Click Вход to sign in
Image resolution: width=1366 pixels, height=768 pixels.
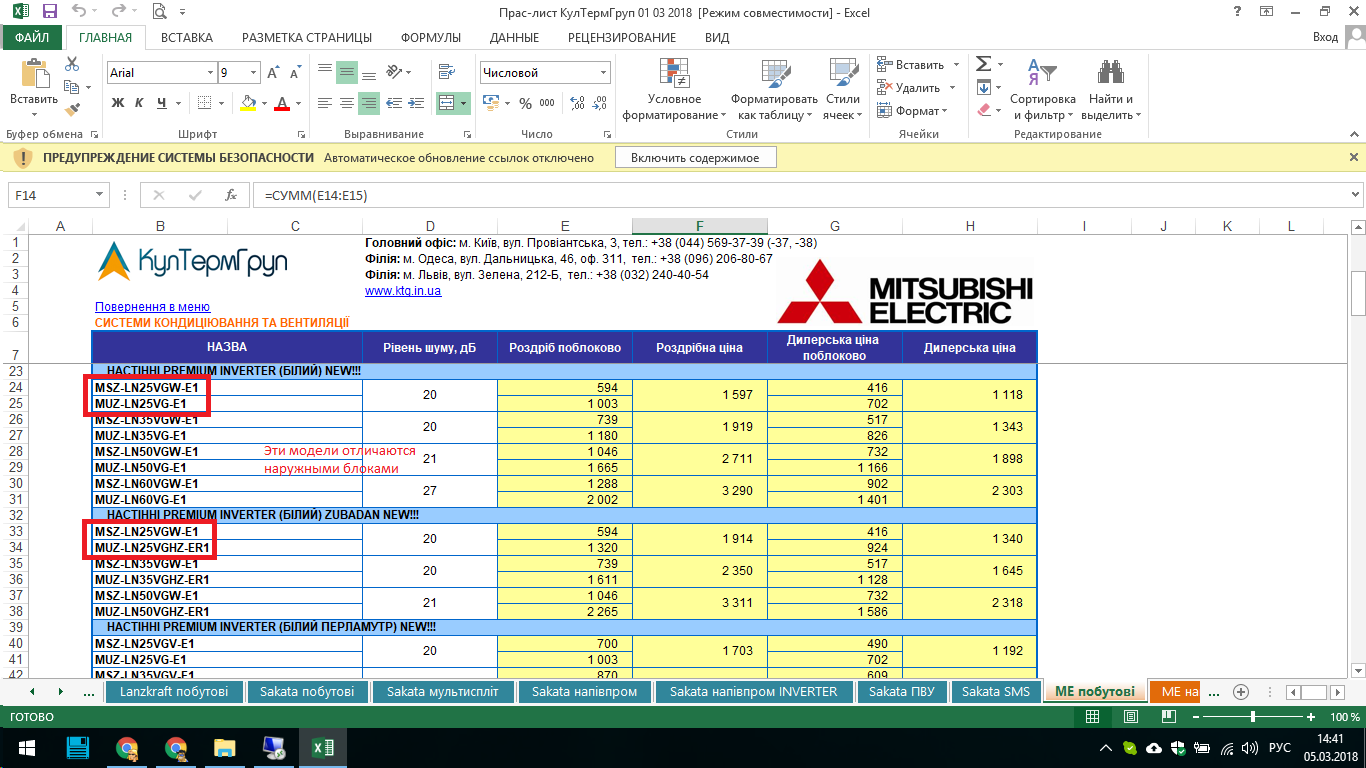click(1324, 37)
